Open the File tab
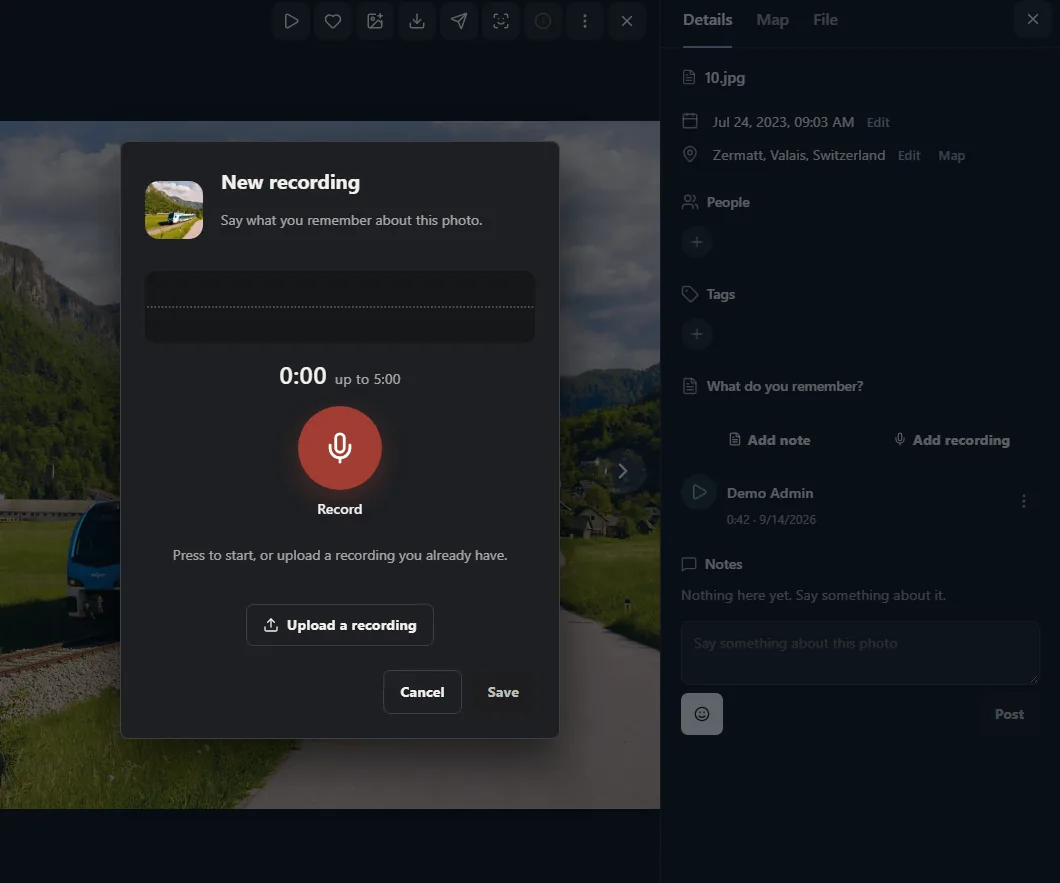This screenshot has height=883, width=1060. point(825,20)
